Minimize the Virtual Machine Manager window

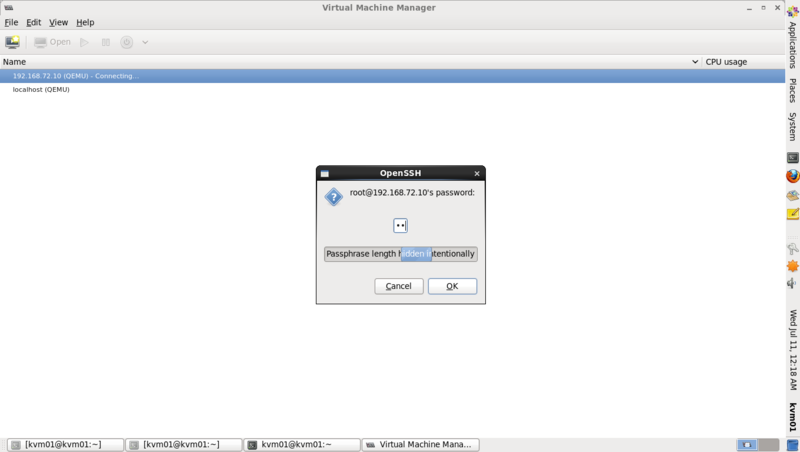(x=749, y=8)
